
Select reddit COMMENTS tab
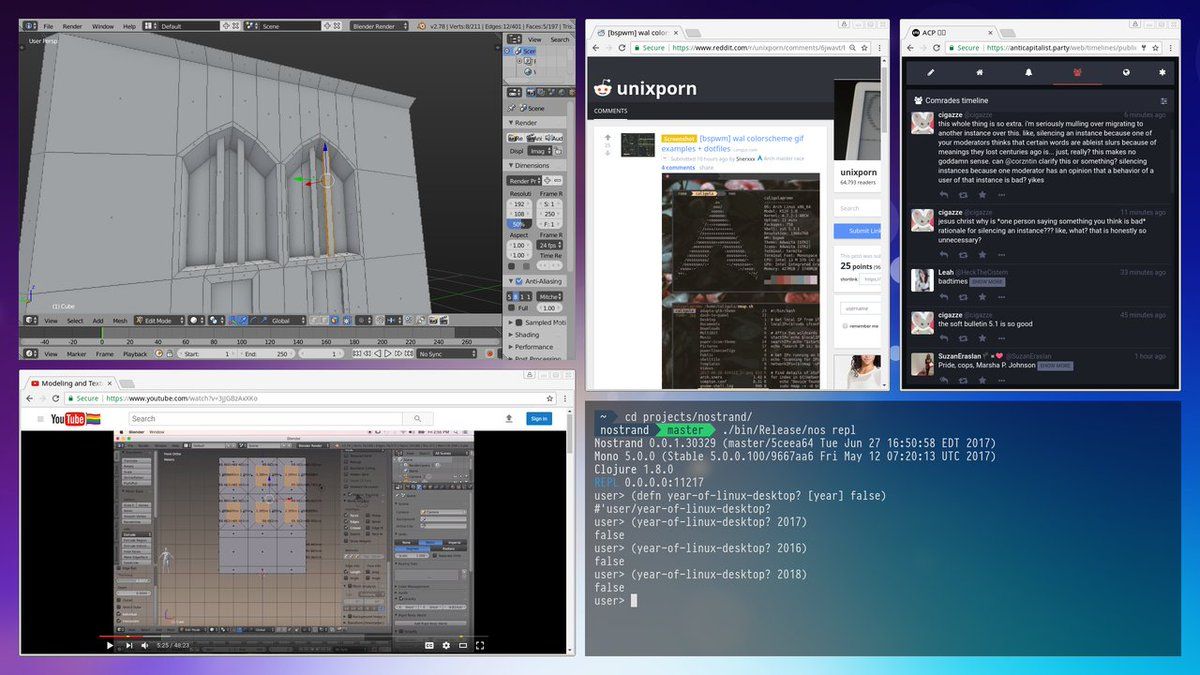pos(611,110)
